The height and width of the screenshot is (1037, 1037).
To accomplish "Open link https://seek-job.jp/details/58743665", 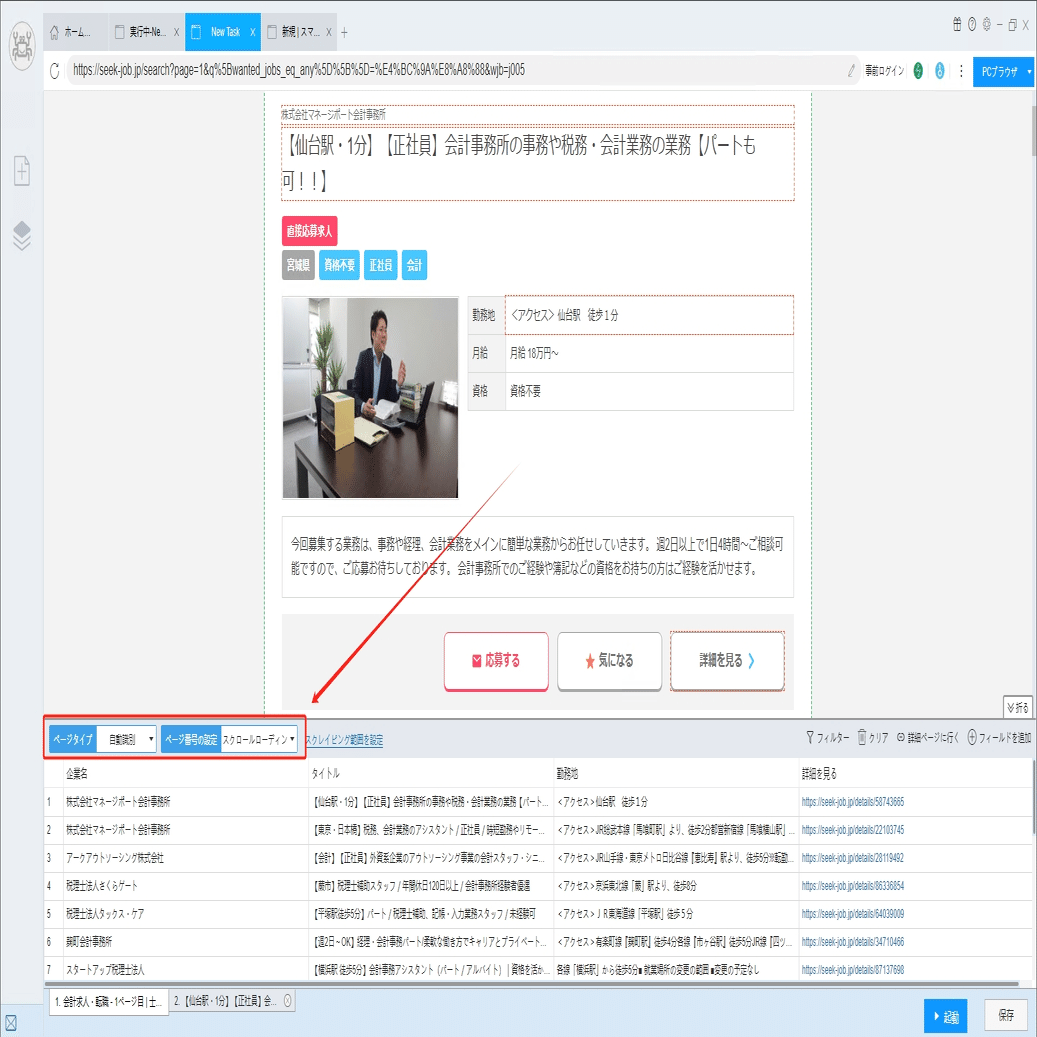I will [852, 802].
